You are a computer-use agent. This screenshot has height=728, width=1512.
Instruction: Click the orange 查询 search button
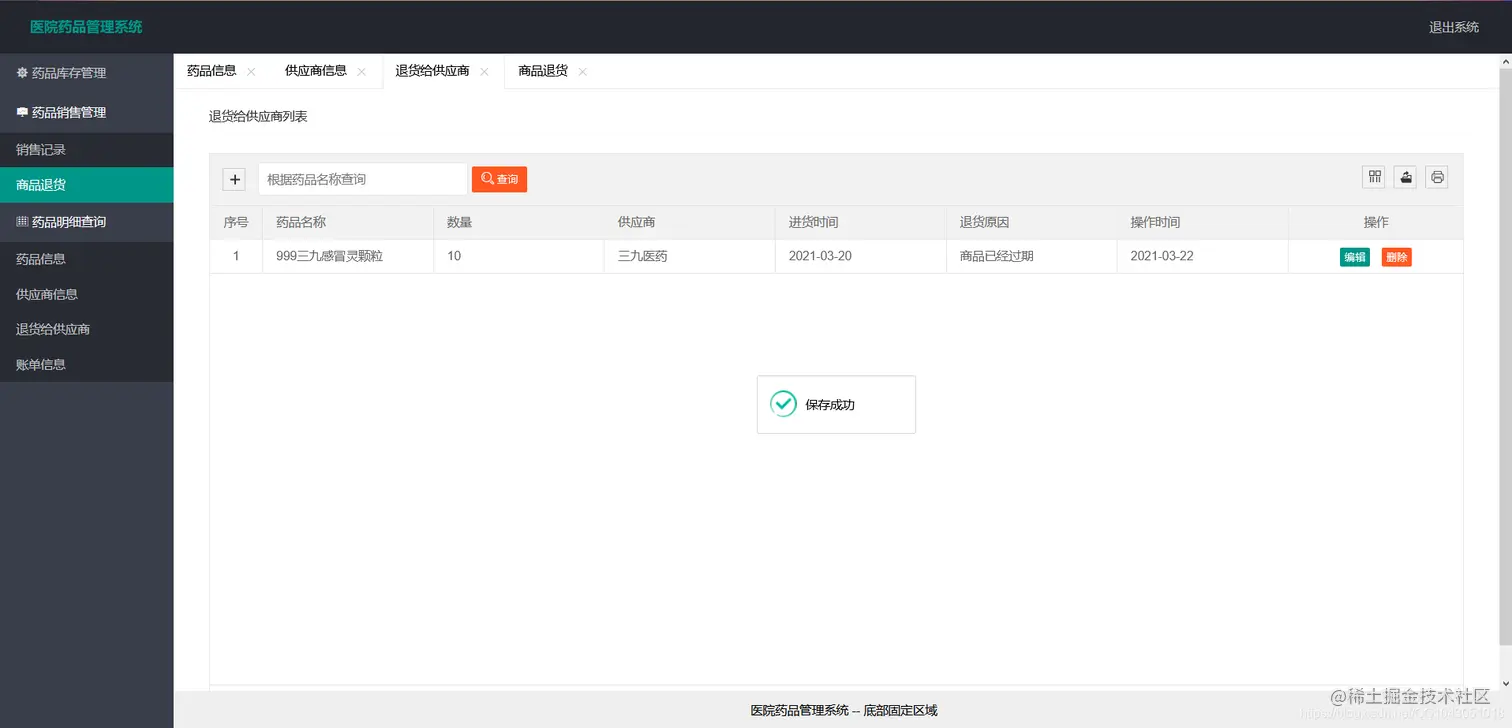click(499, 179)
